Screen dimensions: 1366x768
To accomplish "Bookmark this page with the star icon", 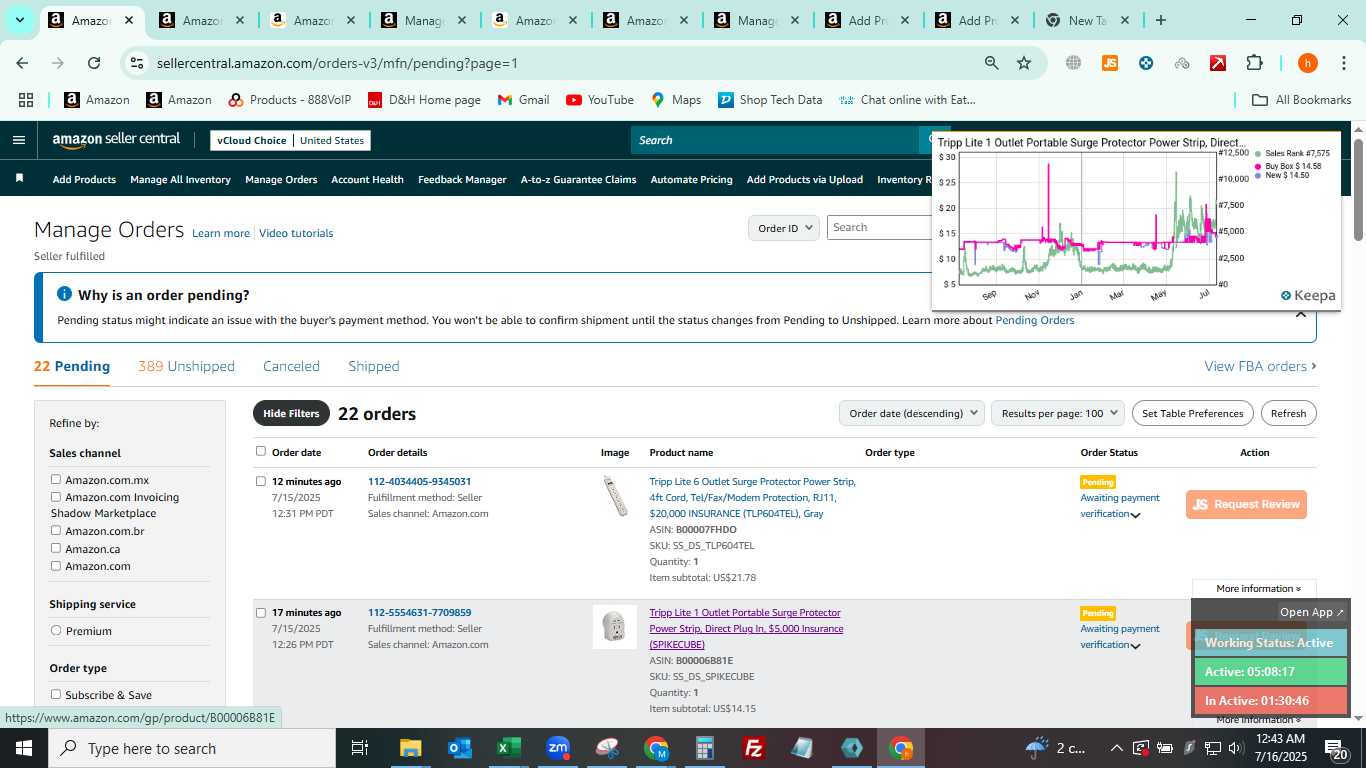I will coord(1024,63).
